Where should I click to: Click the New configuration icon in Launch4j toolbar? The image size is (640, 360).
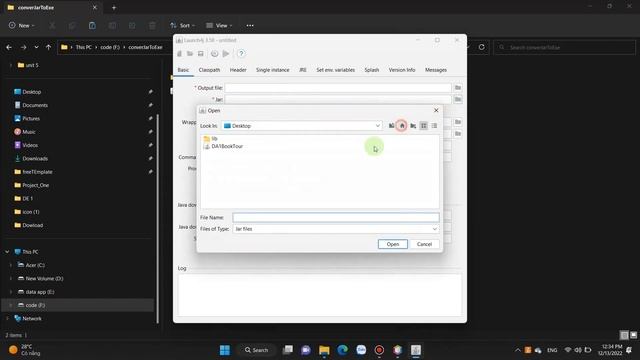180,54
